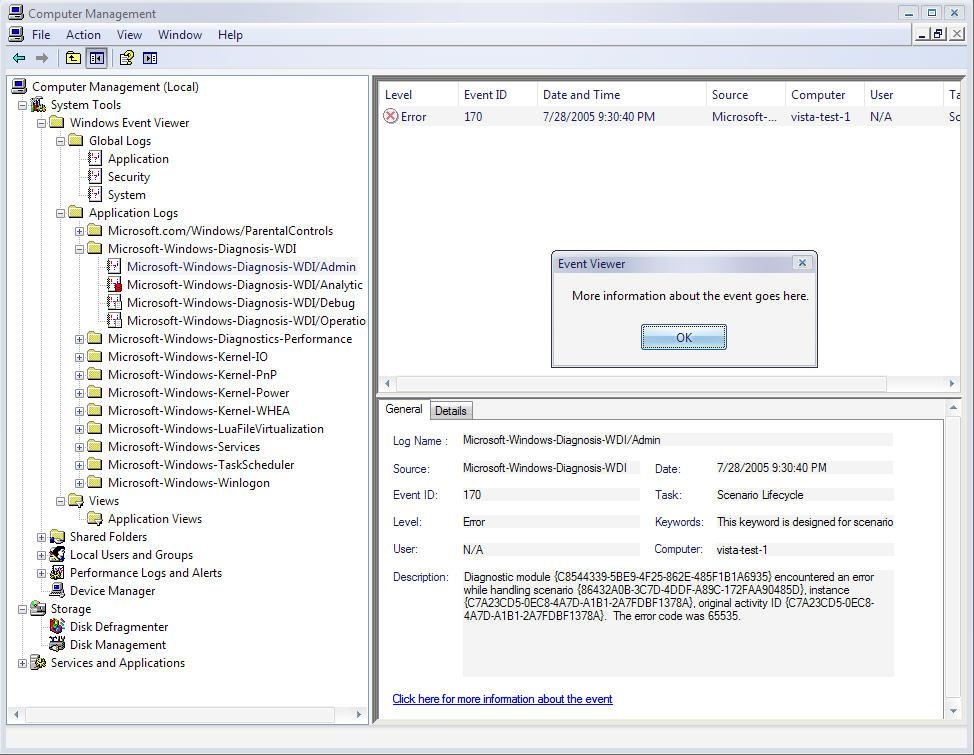The height and width of the screenshot is (755, 974).
Task: Close the Event Viewer message dialog
Action: [802, 263]
